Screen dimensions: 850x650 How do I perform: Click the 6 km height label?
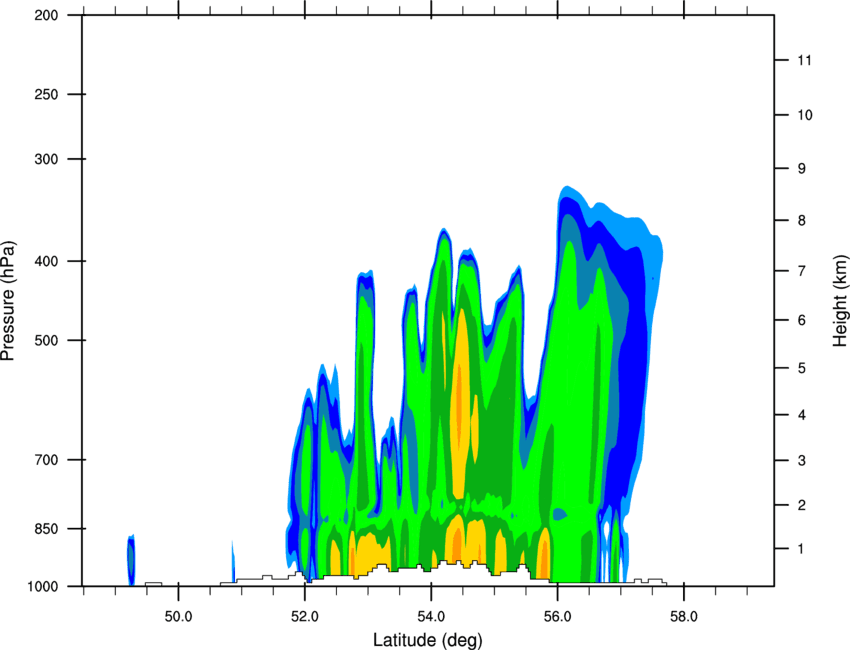click(802, 320)
